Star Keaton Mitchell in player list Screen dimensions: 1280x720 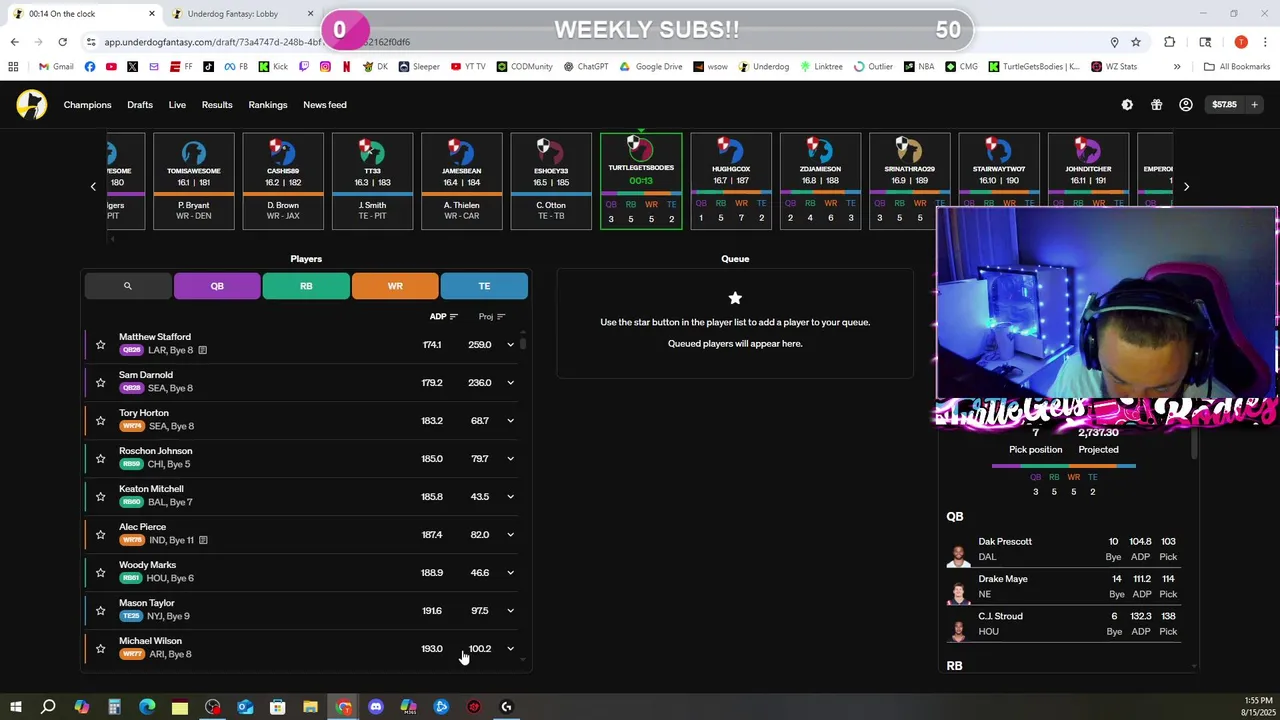point(100,497)
